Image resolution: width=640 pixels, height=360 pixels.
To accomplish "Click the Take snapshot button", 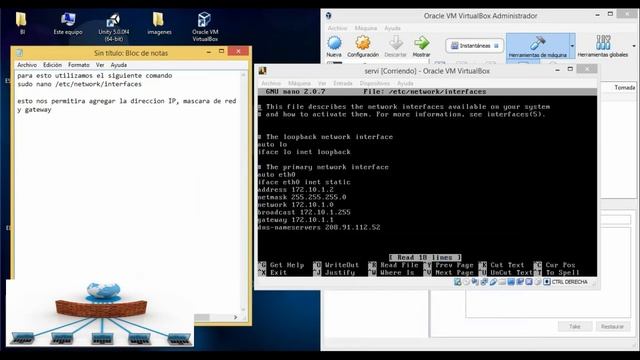I will [x=574, y=326].
